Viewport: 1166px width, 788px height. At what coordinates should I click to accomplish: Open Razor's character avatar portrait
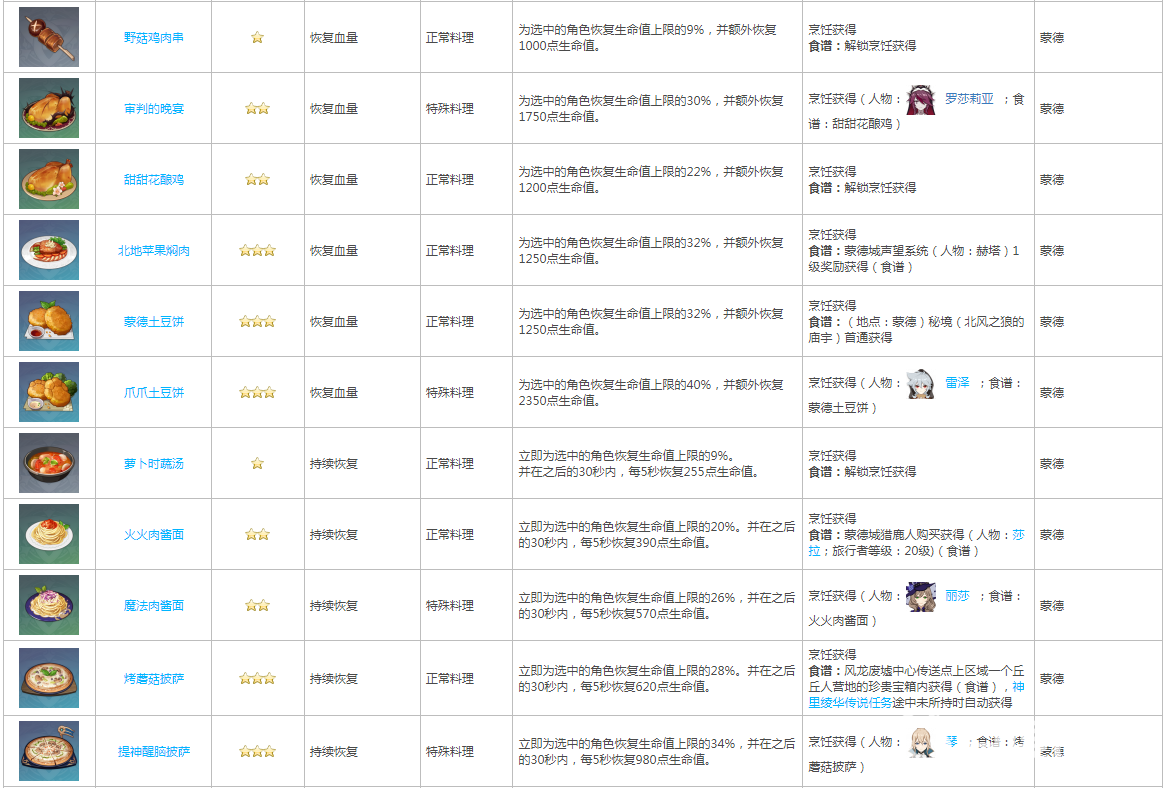click(x=920, y=383)
